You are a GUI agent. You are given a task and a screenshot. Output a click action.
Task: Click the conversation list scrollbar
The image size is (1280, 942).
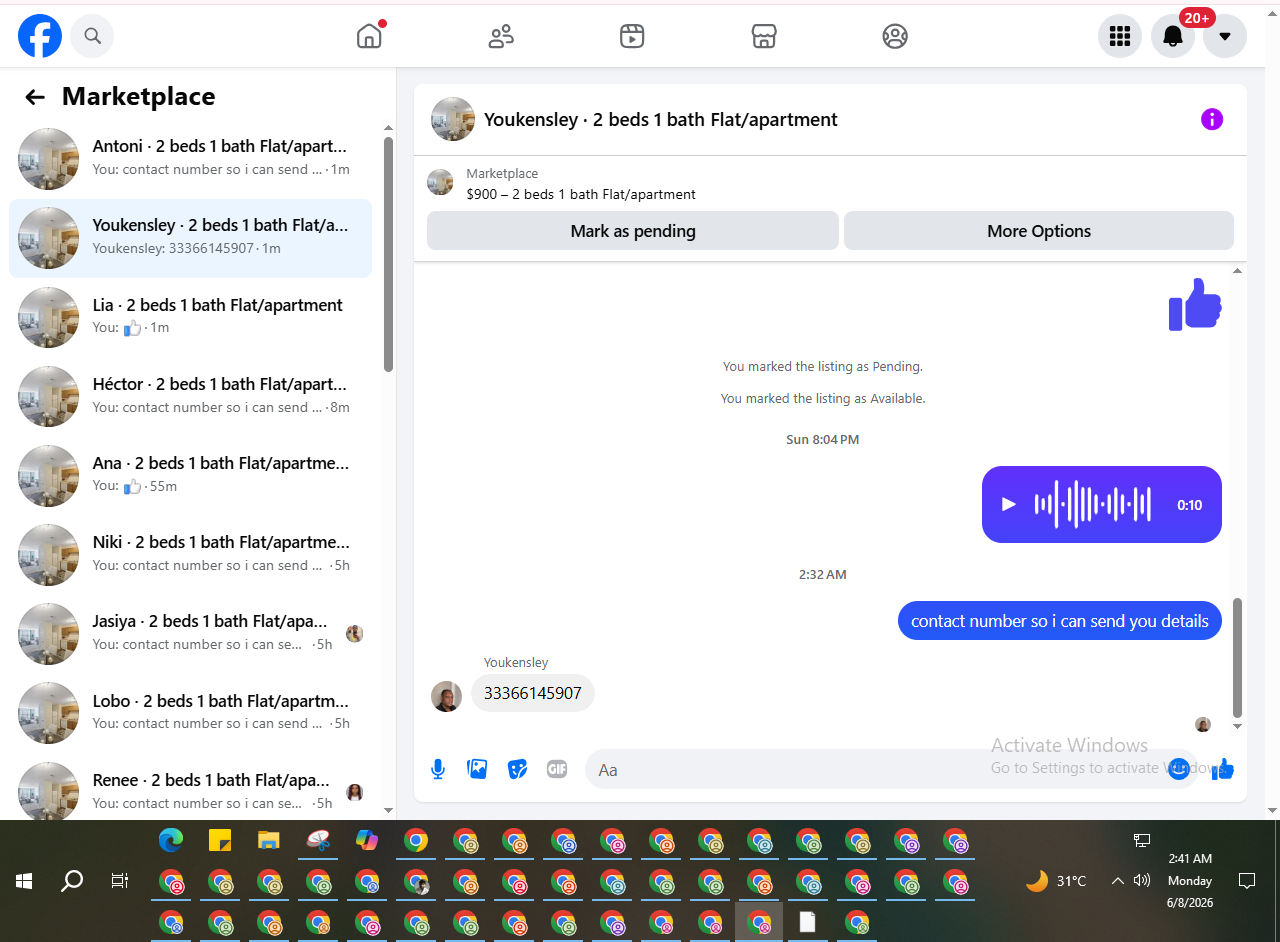click(389, 254)
